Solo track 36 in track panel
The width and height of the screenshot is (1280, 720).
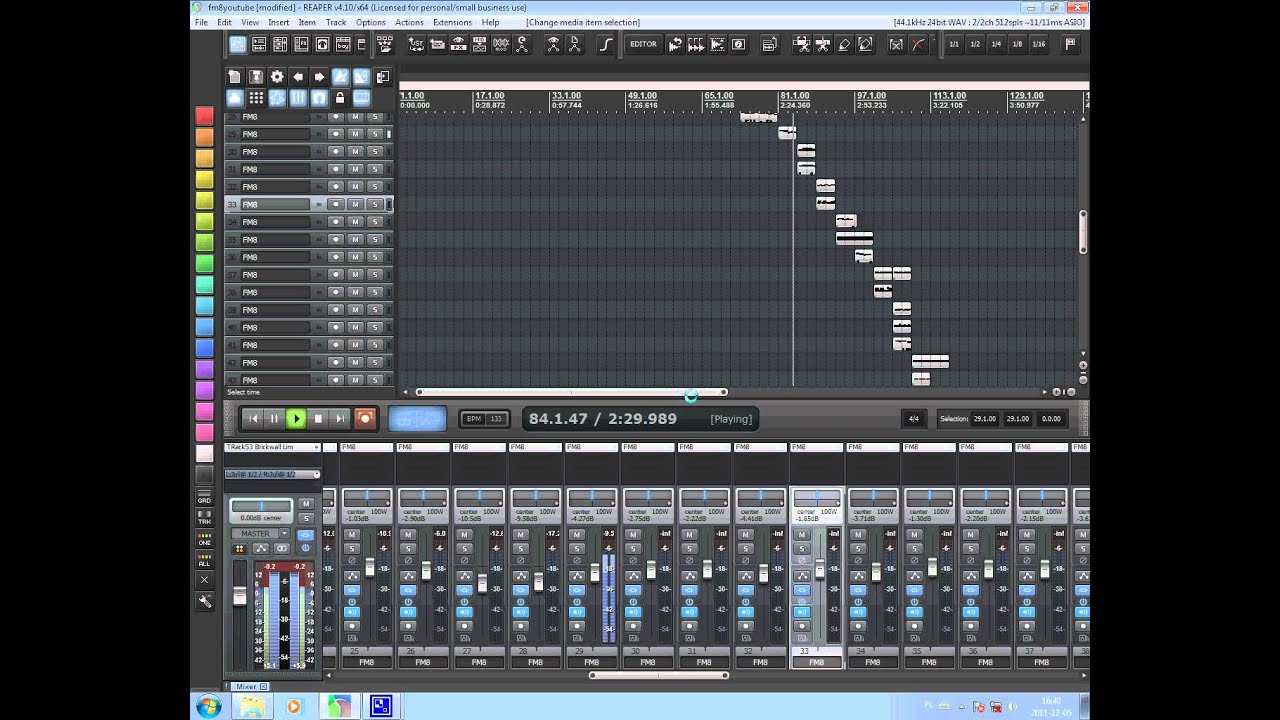click(x=374, y=257)
